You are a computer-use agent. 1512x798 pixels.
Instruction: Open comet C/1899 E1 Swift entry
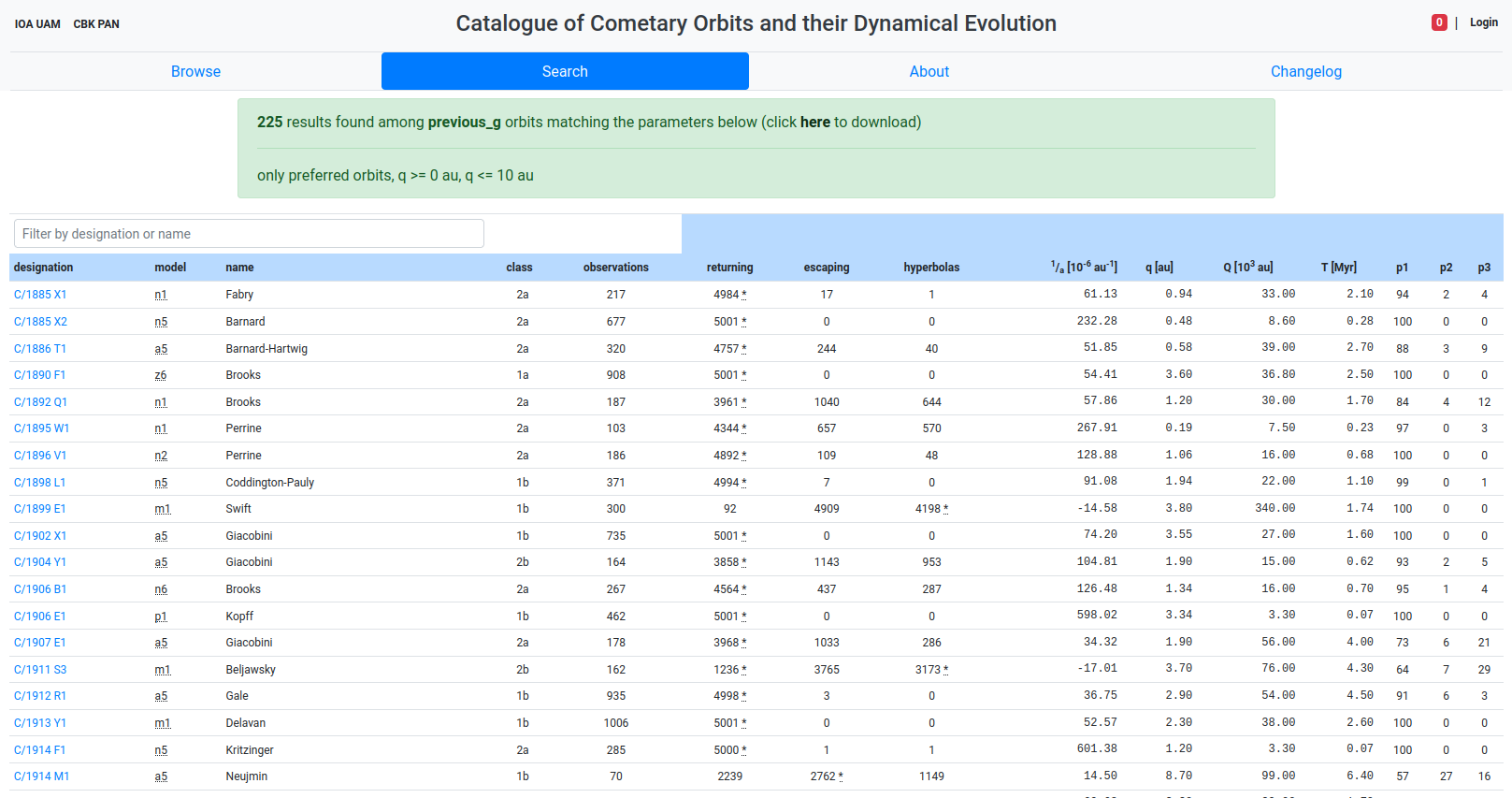(40, 509)
